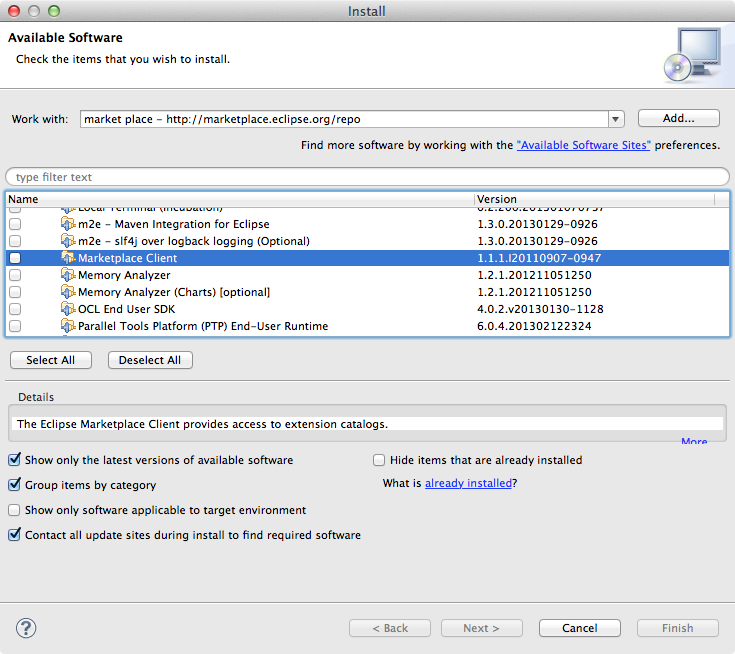735x654 pixels.
Task: Click the Memory Analyzer (Charts) feature icon
Action: pyautogui.click(x=68, y=292)
